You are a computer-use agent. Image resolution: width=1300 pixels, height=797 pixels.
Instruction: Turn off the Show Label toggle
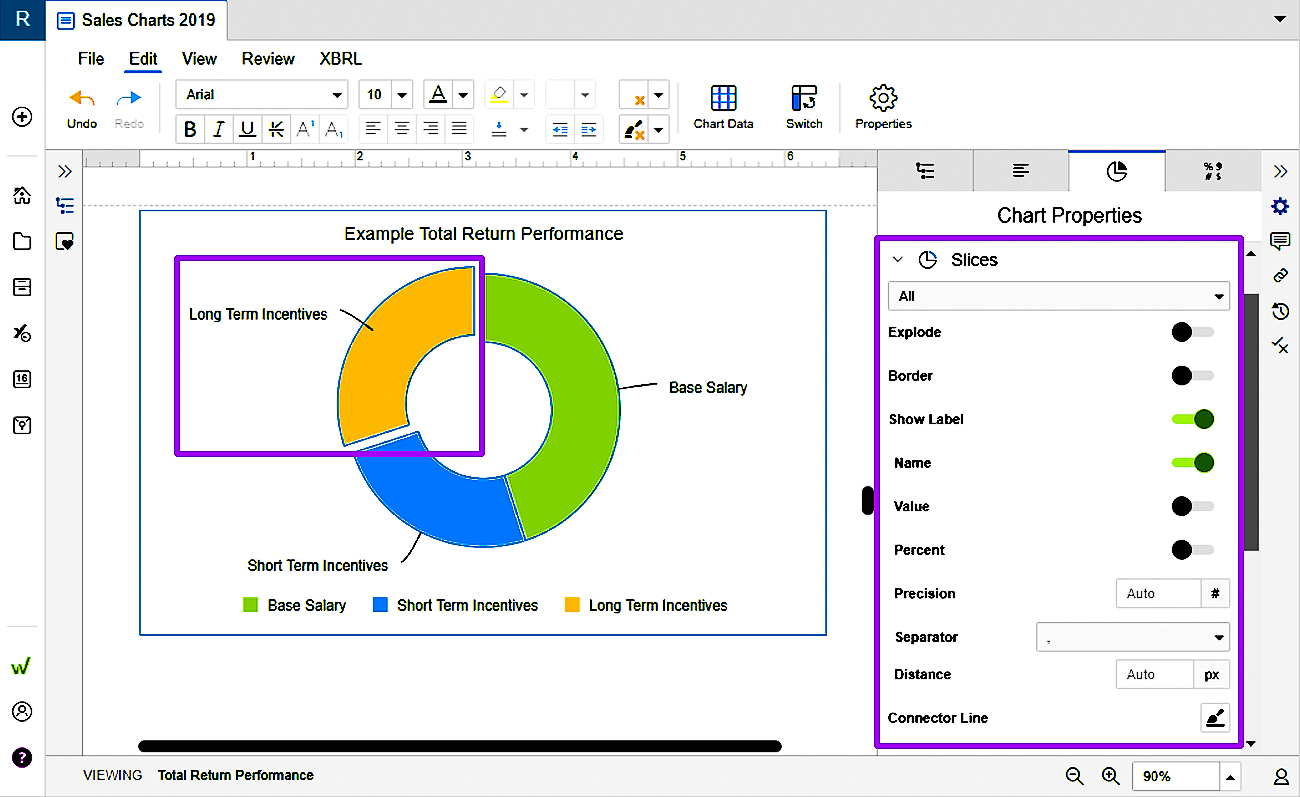pos(1192,419)
